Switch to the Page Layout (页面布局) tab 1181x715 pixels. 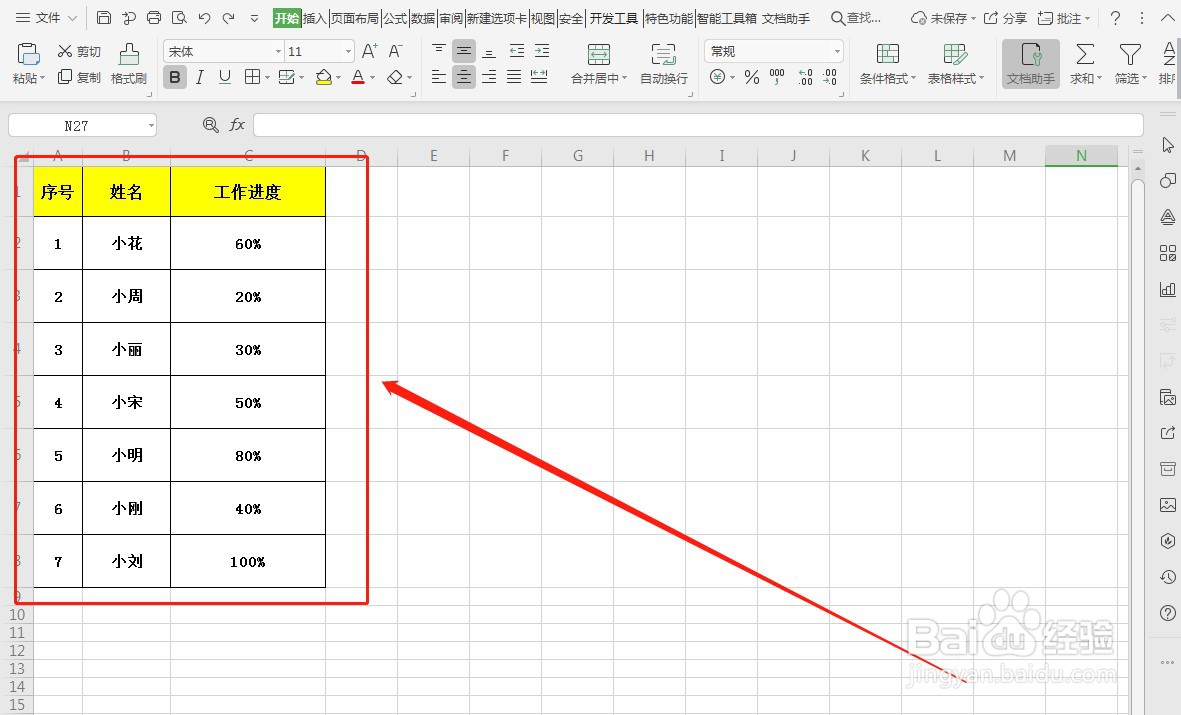point(355,18)
